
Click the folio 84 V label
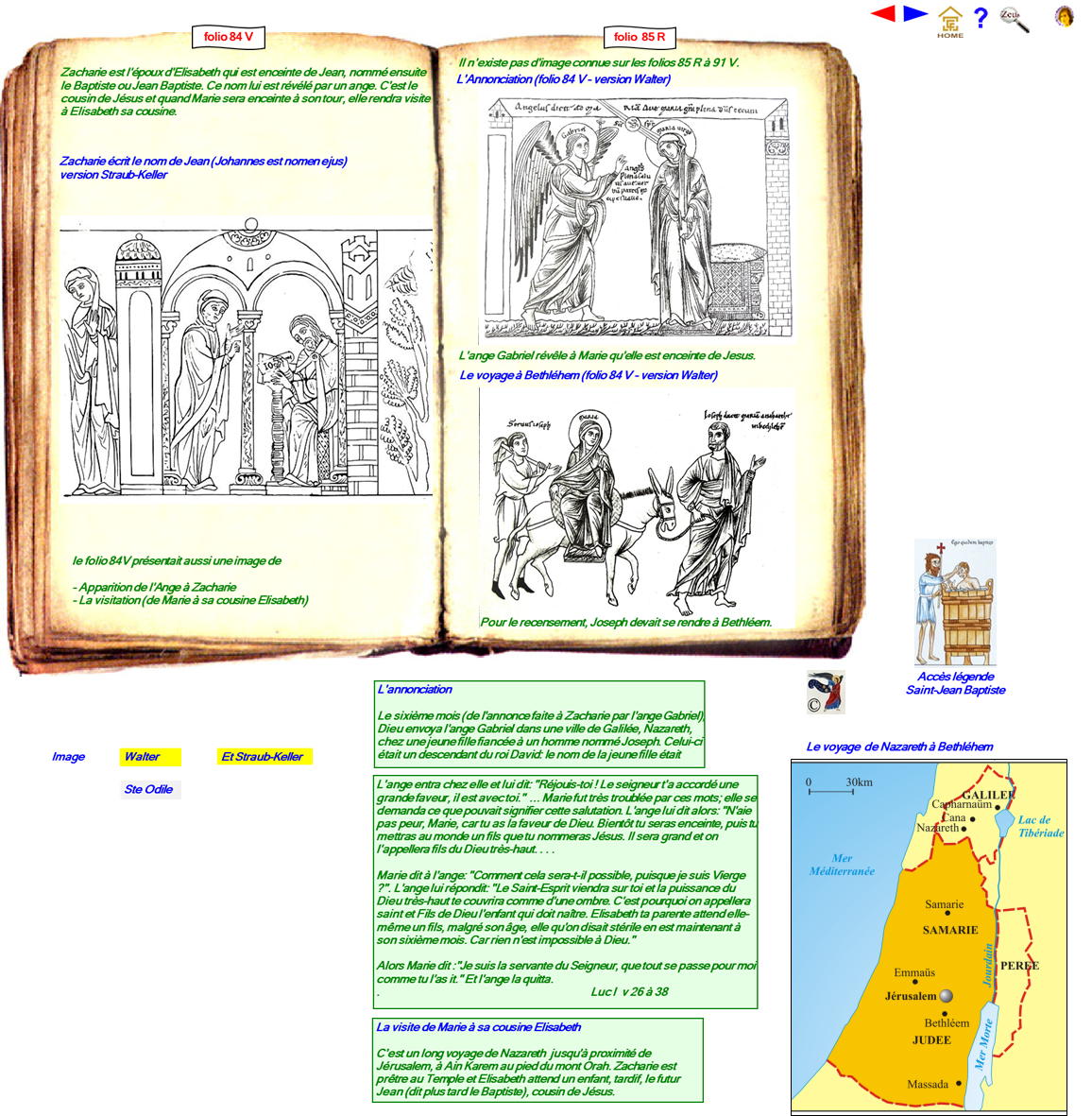(x=229, y=37)
